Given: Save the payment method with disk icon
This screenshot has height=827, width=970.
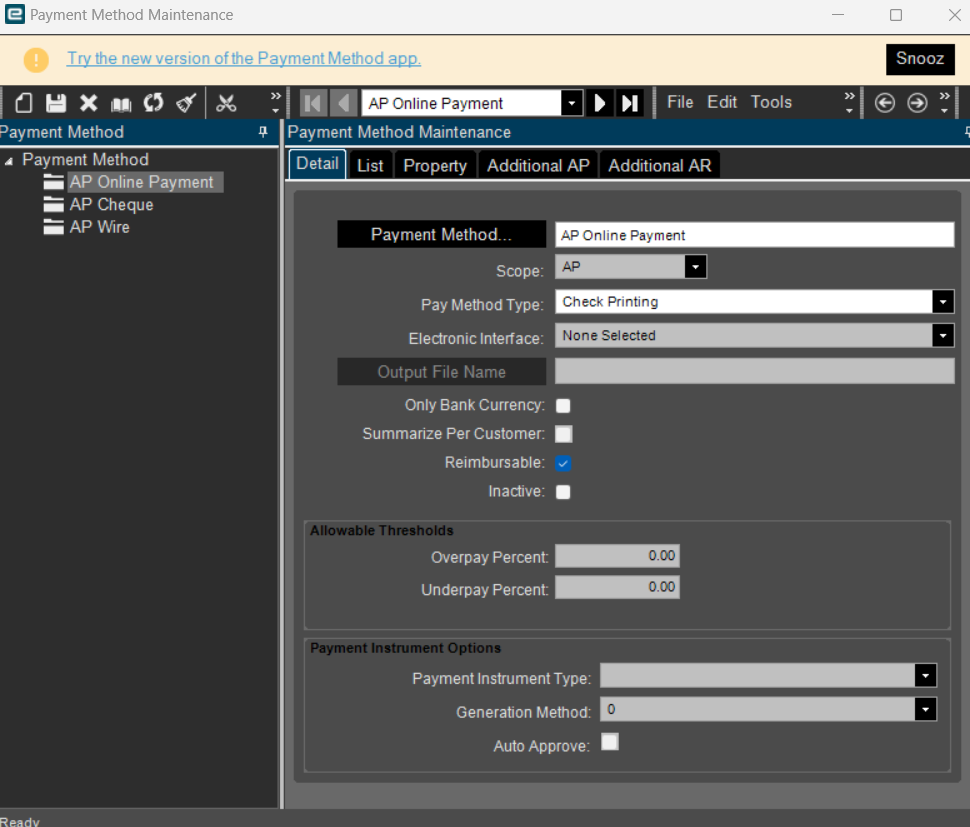Looking at the screenshot, I should [x=56, y=103].
